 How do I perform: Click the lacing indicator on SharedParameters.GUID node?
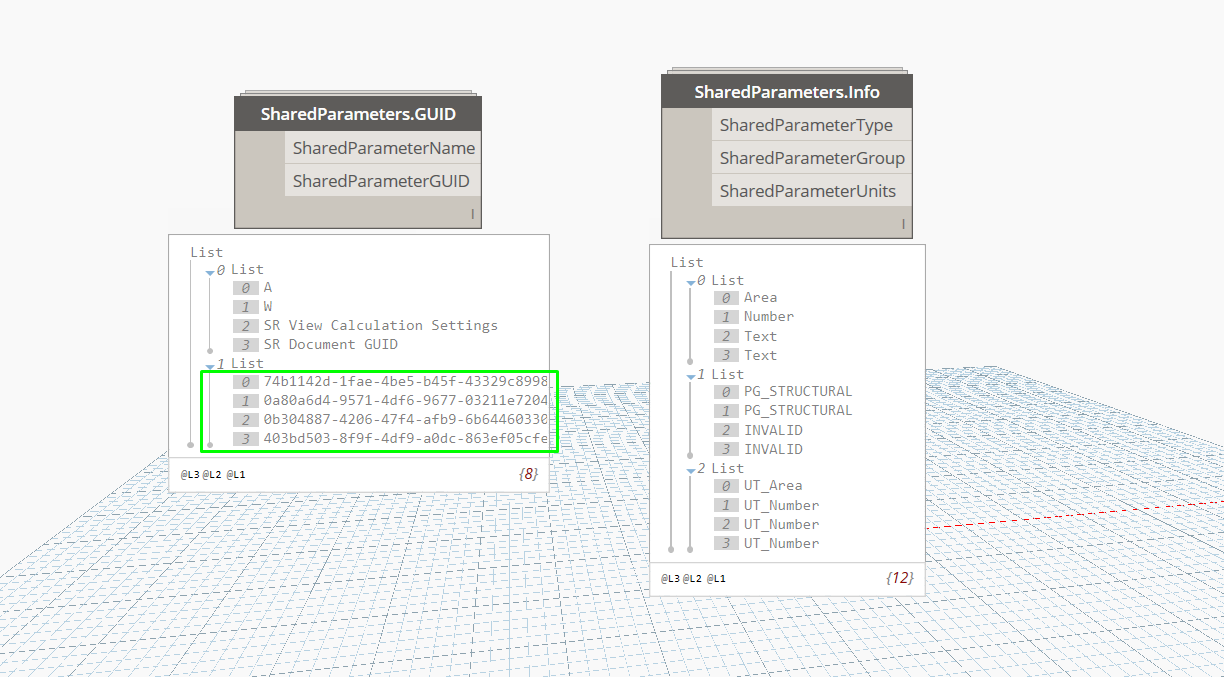point(471,214)
